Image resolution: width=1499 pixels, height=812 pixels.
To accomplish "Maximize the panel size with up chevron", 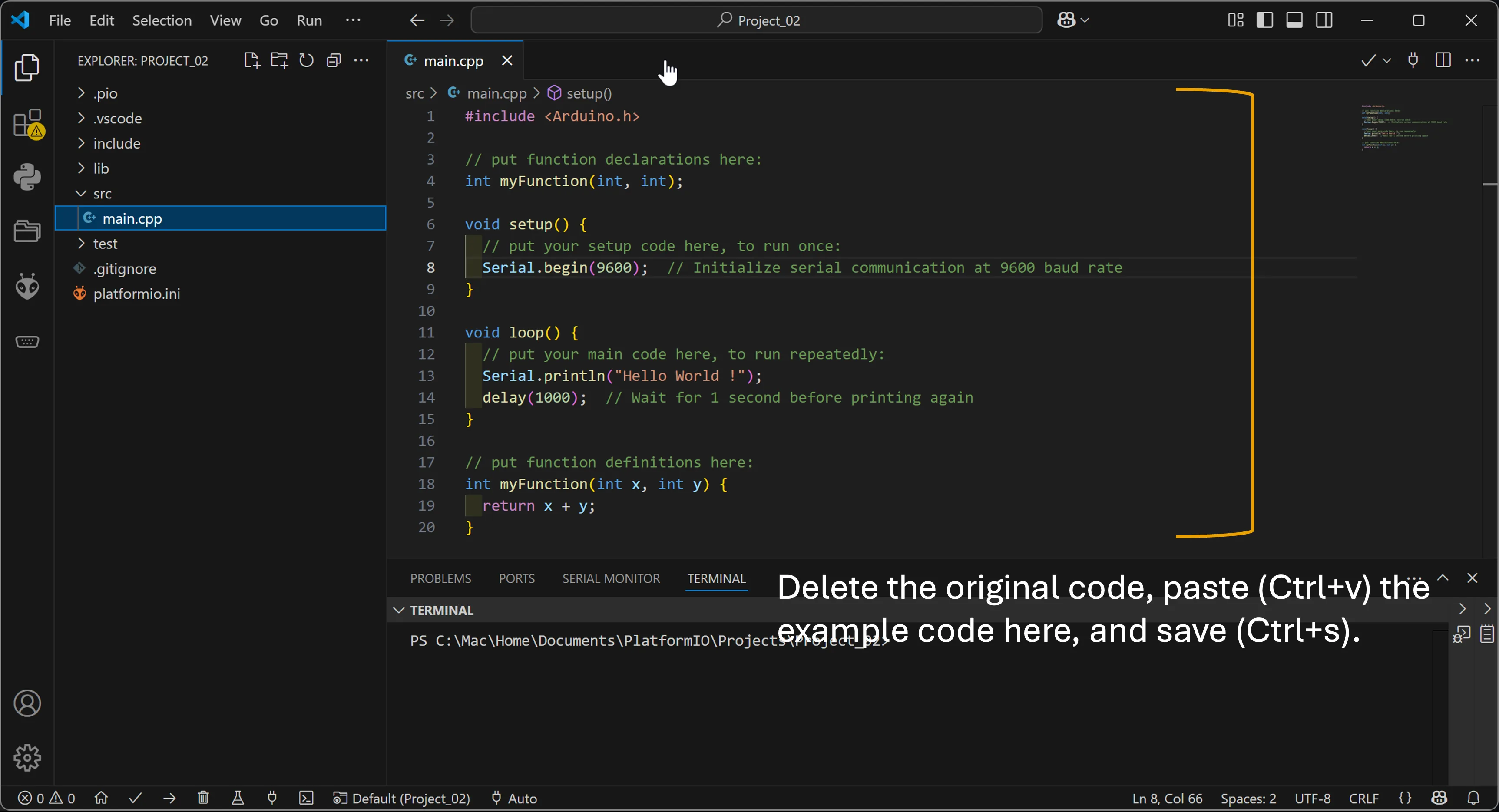I will [x=1443, y=578].
